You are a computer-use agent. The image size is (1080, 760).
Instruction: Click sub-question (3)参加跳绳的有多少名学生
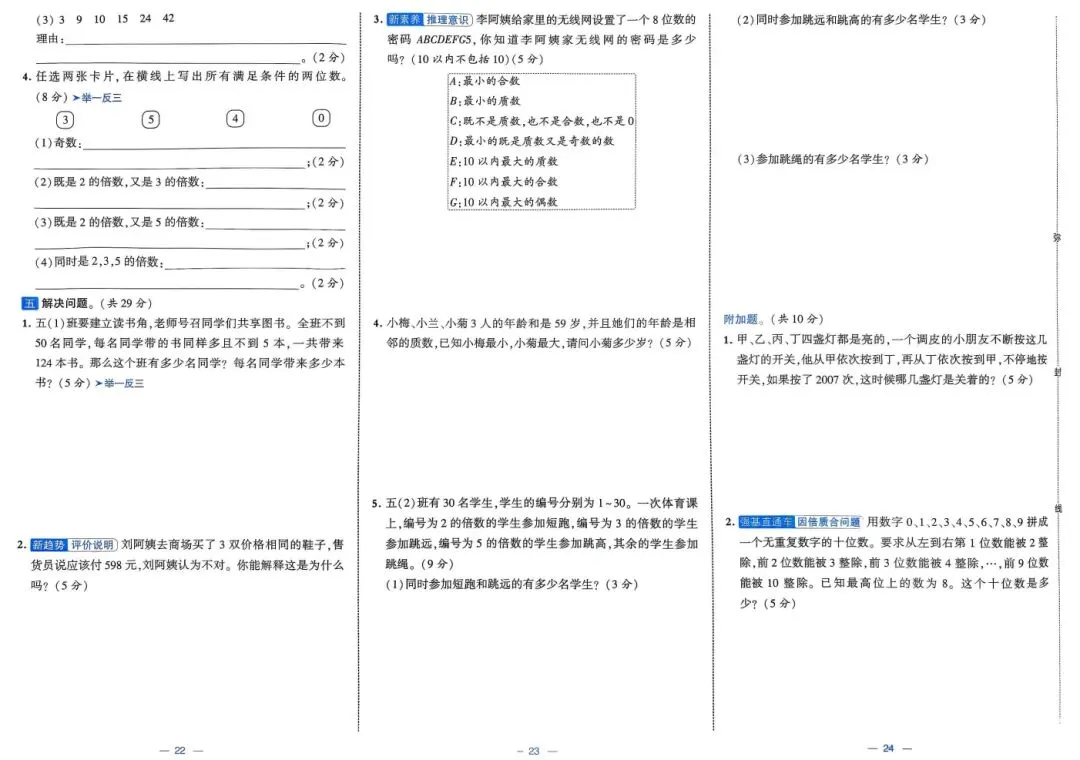click(x=833, y=159)
